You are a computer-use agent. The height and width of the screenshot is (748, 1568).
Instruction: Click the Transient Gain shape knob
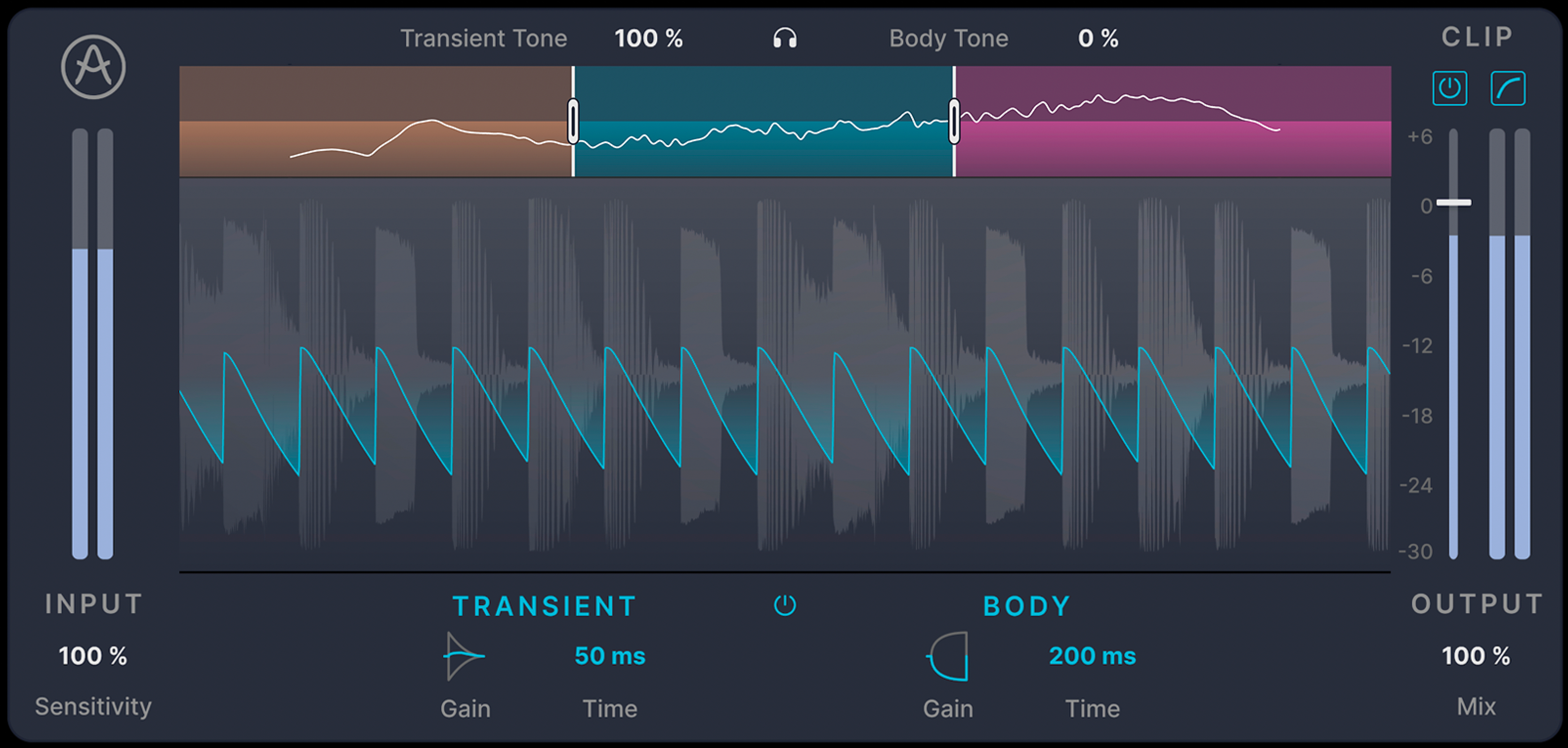464,656
